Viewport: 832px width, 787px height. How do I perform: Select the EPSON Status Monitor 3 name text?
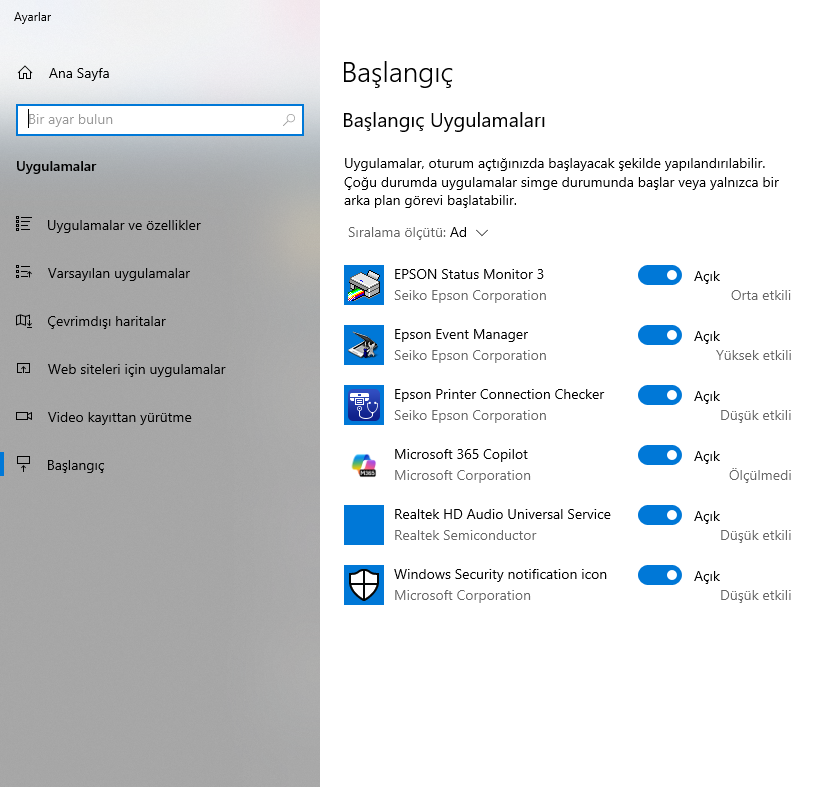(469, 274)
